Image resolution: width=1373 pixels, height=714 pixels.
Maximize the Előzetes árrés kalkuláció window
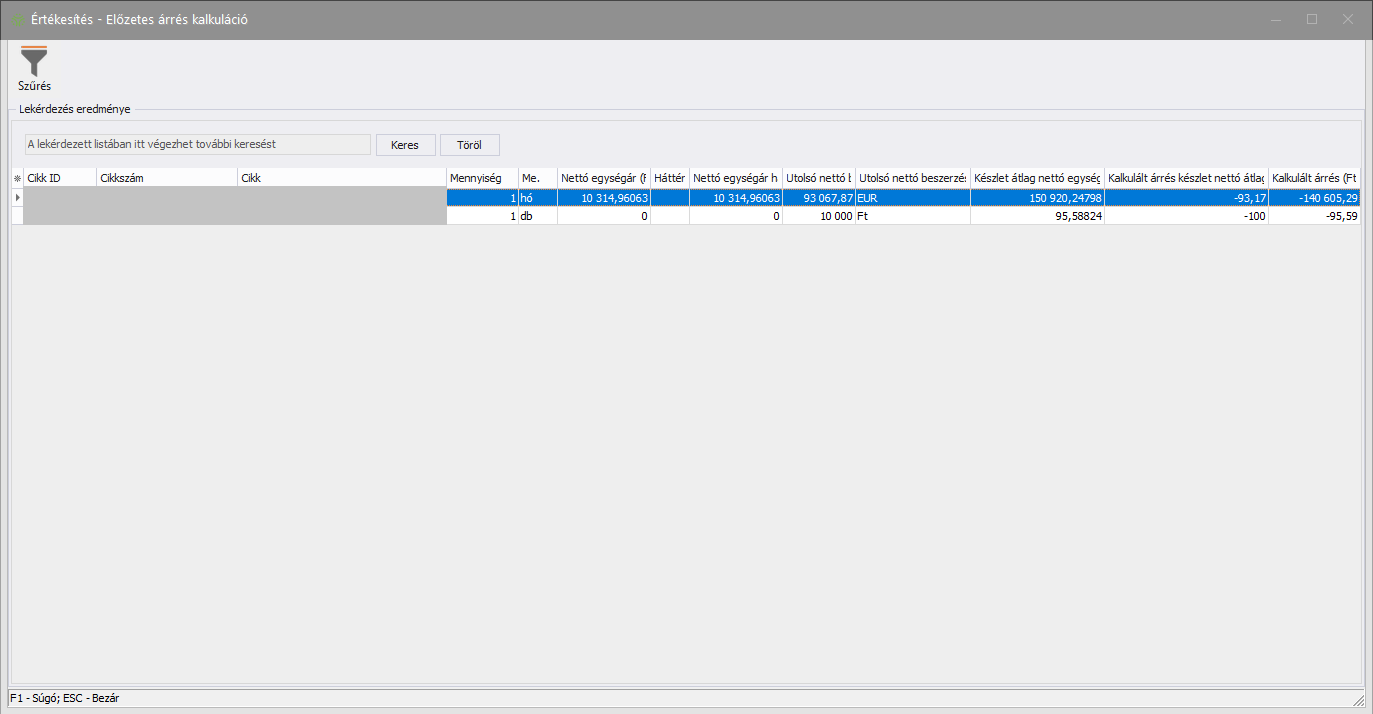pos(1312,19)
